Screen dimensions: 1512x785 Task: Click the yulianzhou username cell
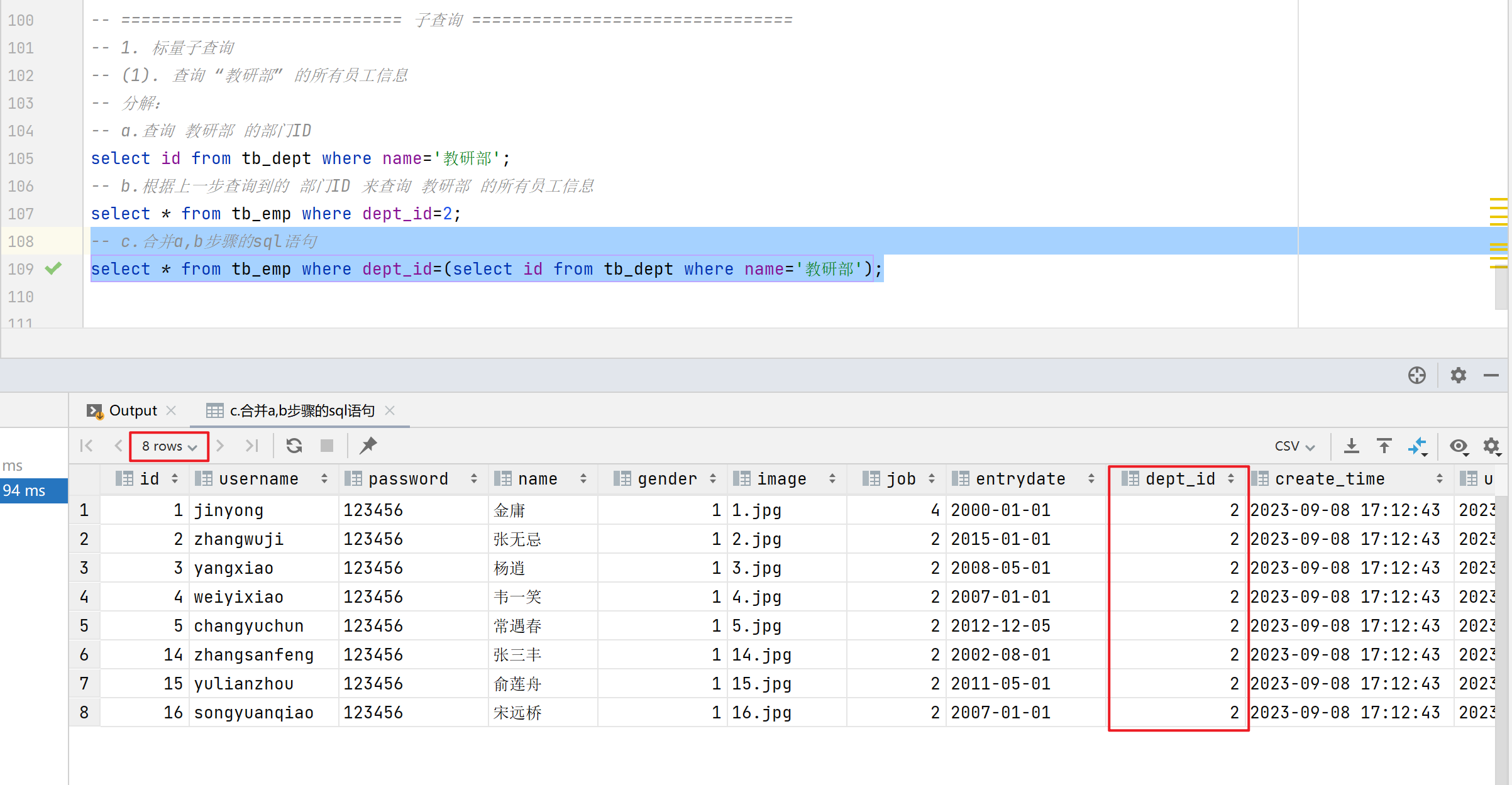pos(263,684)
